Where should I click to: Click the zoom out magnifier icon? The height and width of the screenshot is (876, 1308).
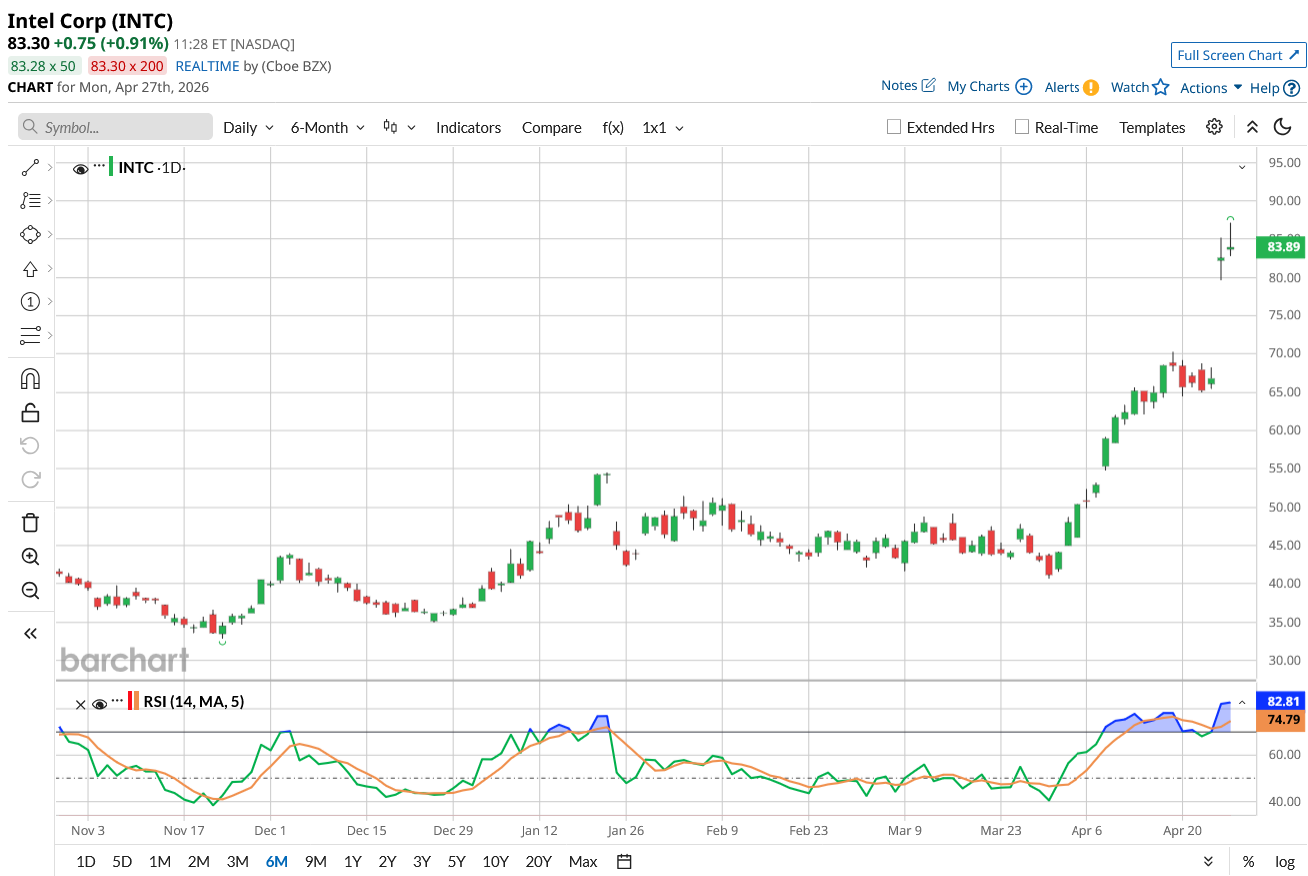tap(30, 590)
